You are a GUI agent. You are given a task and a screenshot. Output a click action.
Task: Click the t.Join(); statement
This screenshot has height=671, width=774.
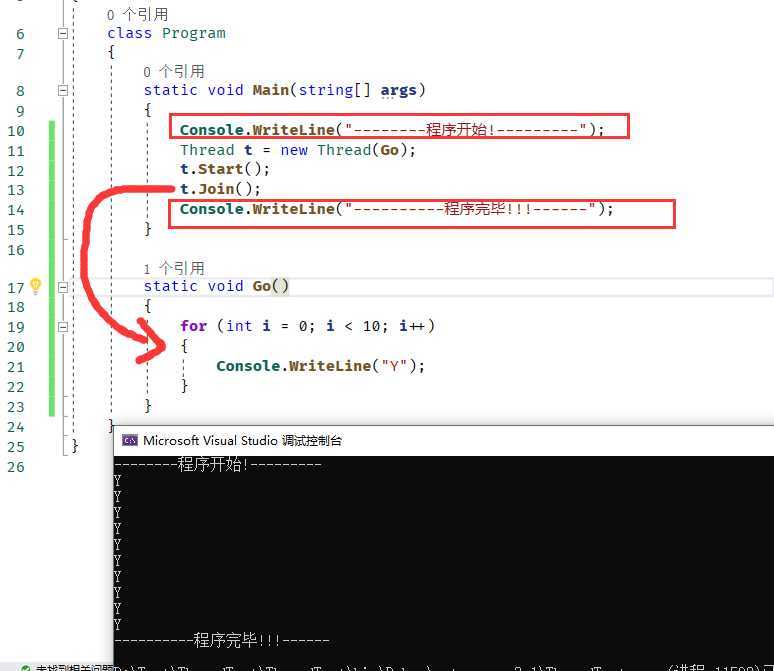(220, 189)
